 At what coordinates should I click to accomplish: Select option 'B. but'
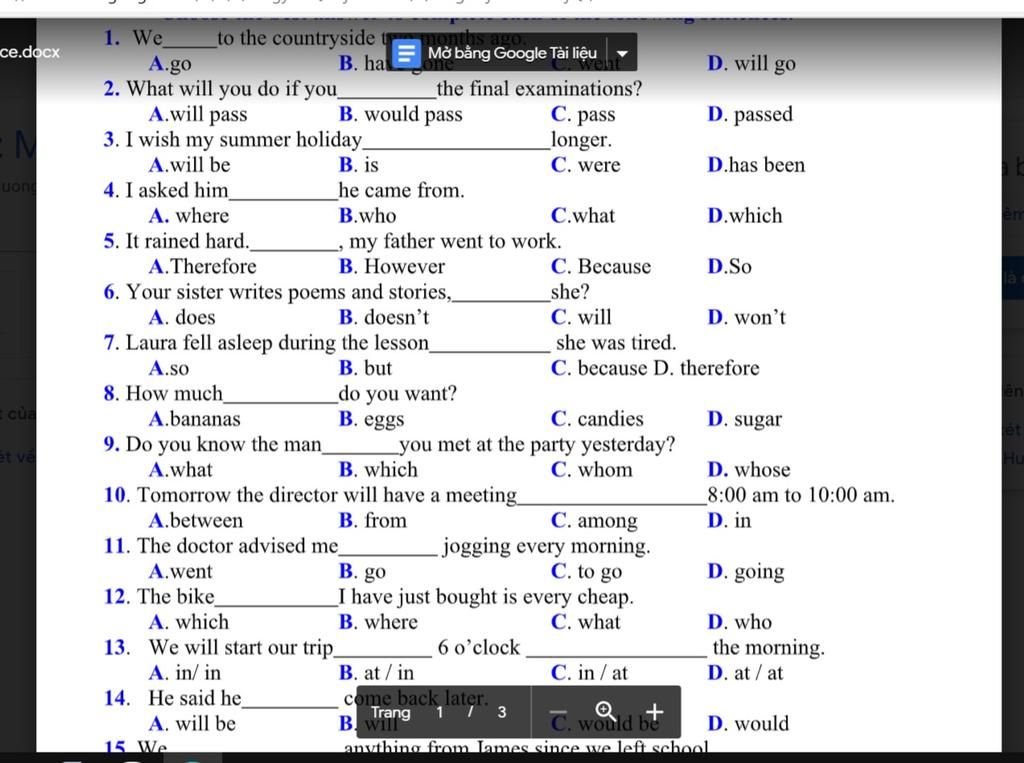[x=366, y=368]
